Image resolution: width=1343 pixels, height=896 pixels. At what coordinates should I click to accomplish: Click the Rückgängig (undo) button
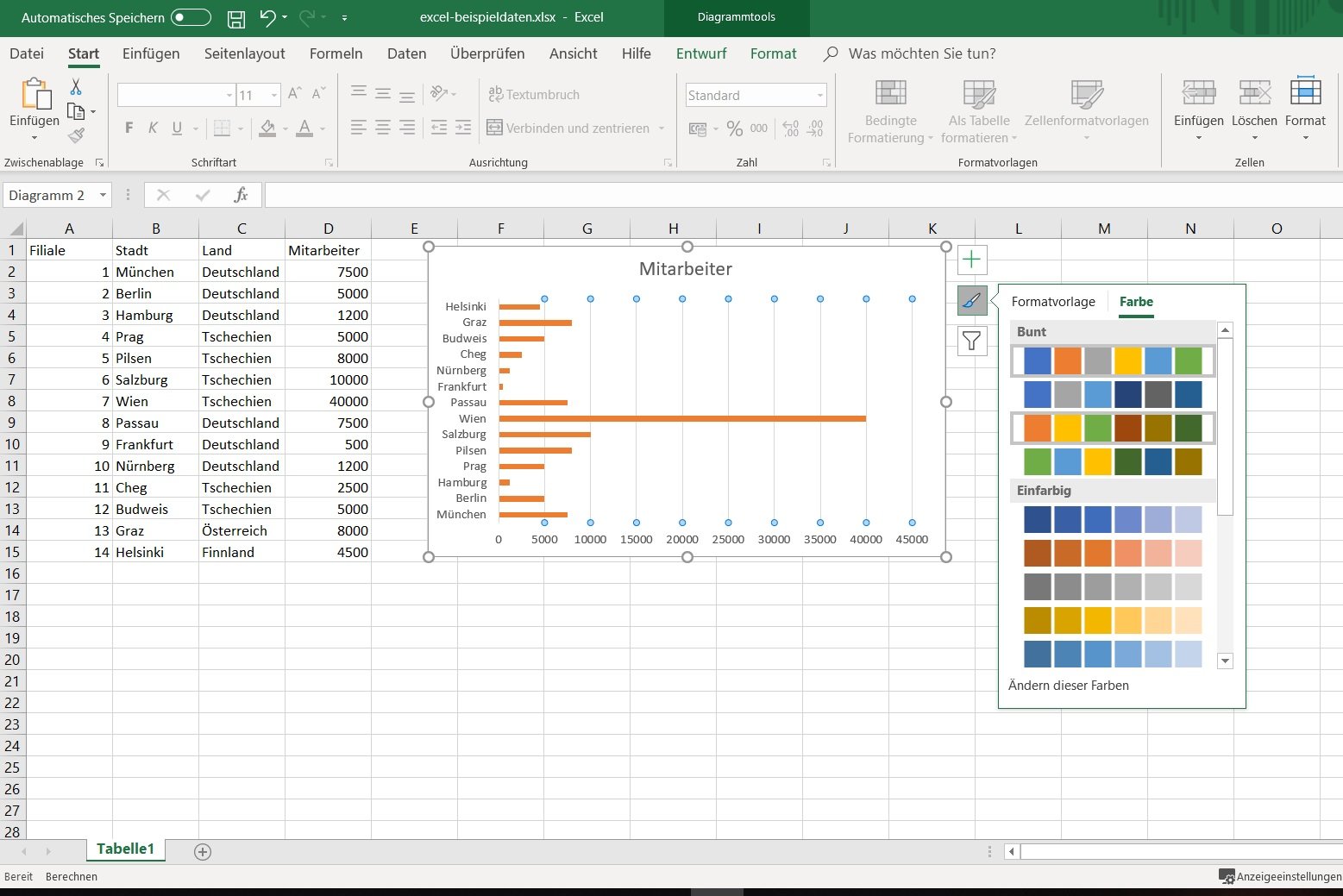(x=267, y=17)
